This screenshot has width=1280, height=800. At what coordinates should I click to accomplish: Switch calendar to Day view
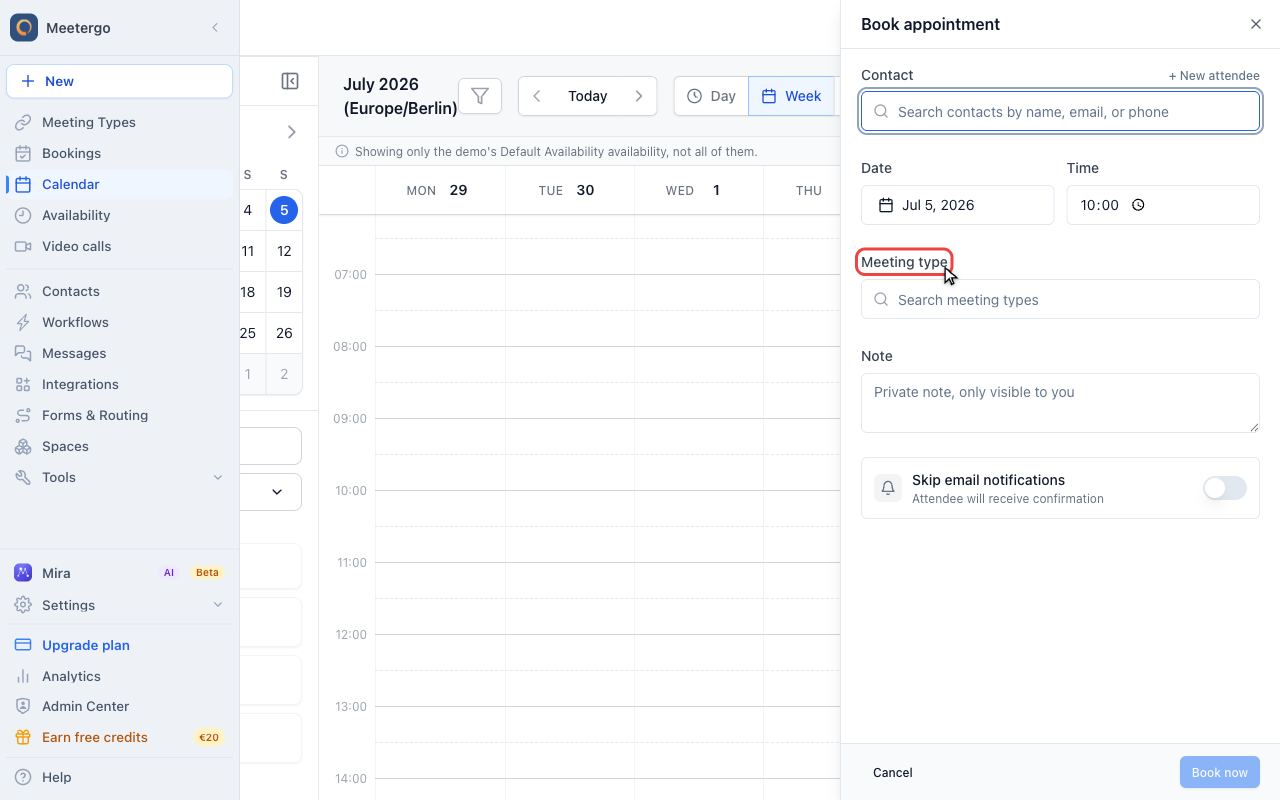tap(711, 96)
